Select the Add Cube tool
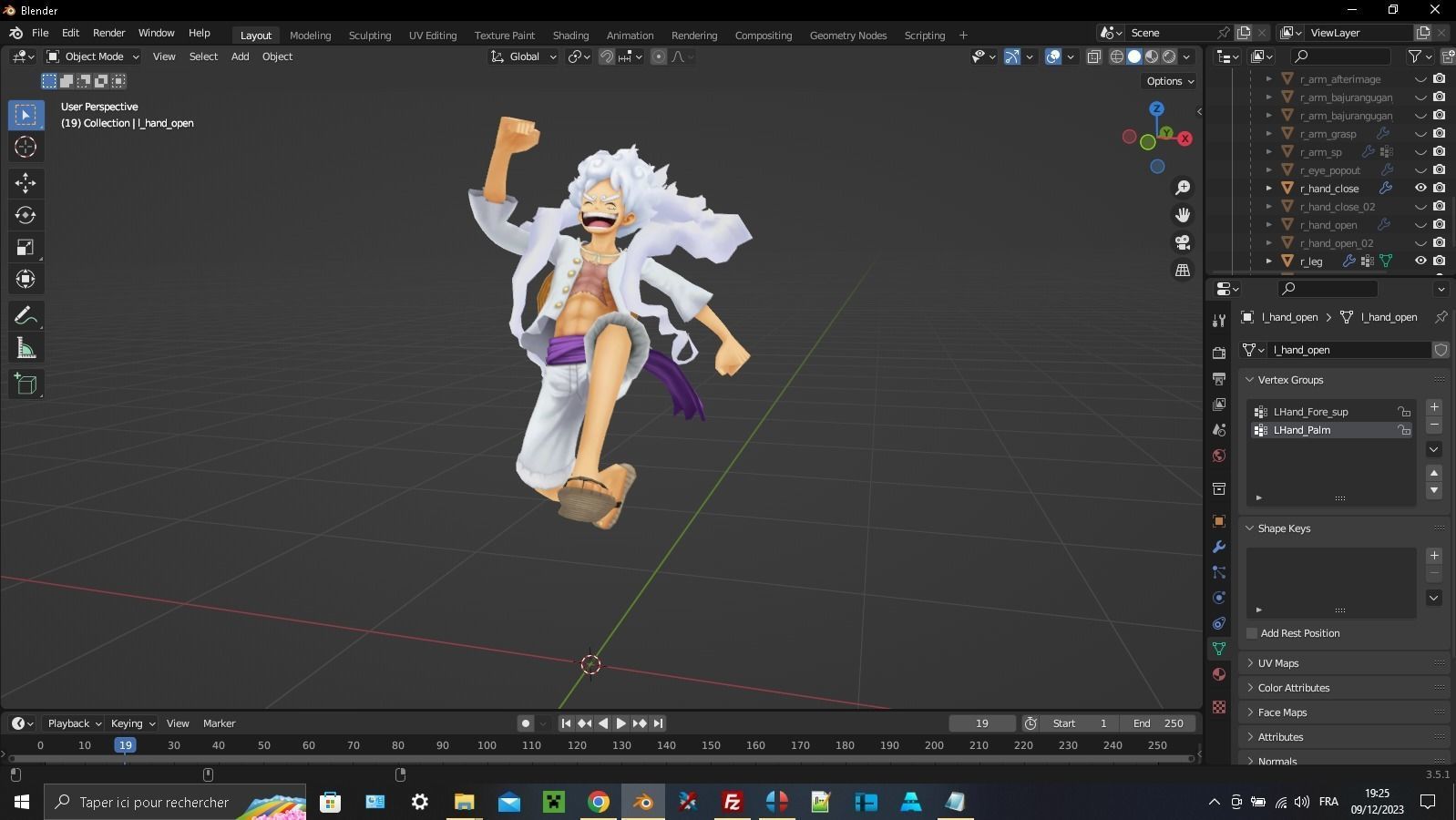The height and width of the screenshot is (820, 1456). 26,384
